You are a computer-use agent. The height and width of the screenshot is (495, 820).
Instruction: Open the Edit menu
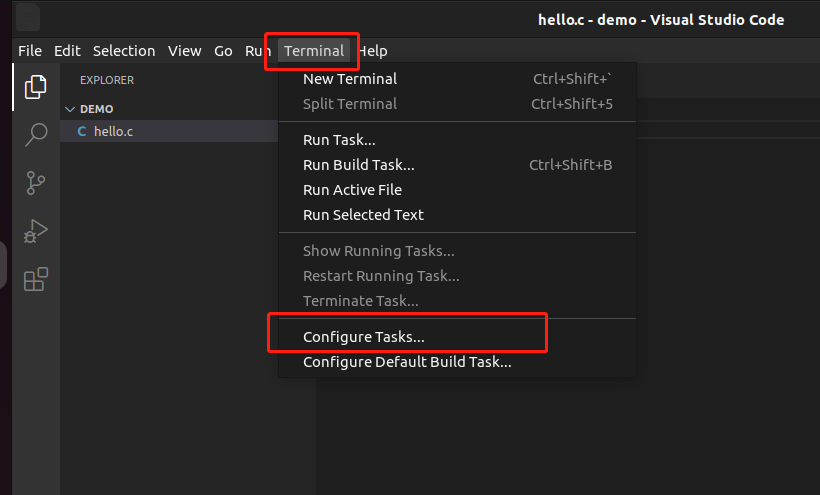click(67, 51)
